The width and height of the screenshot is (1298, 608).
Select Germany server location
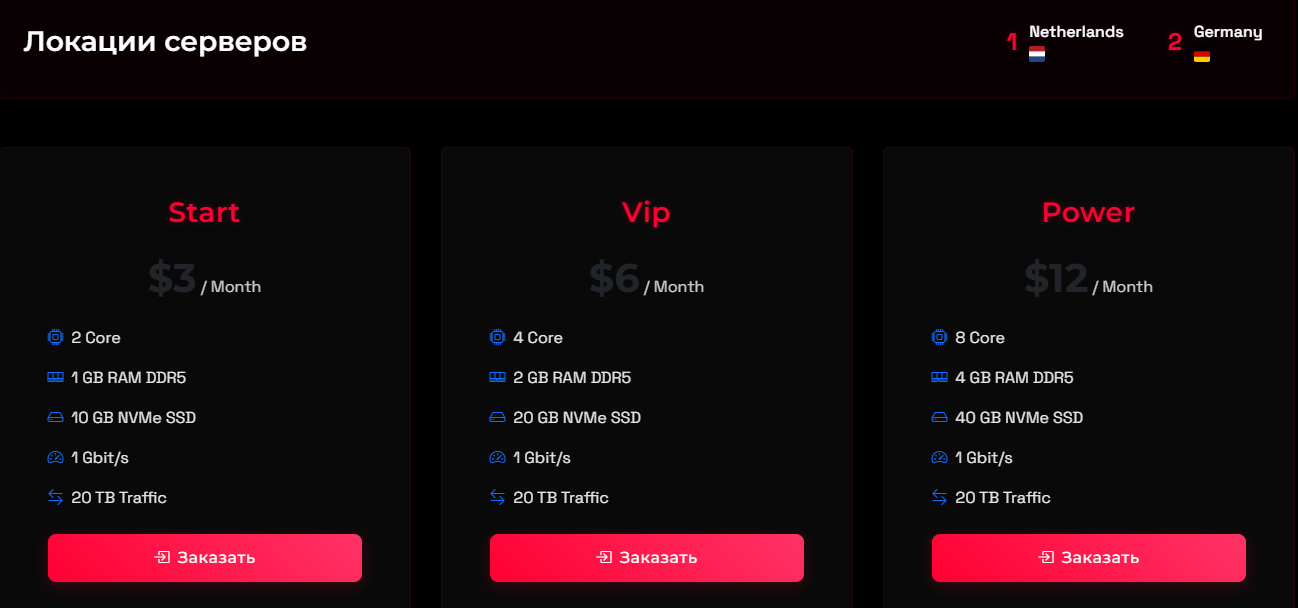pyautogui.click(x=1215, y=42)
